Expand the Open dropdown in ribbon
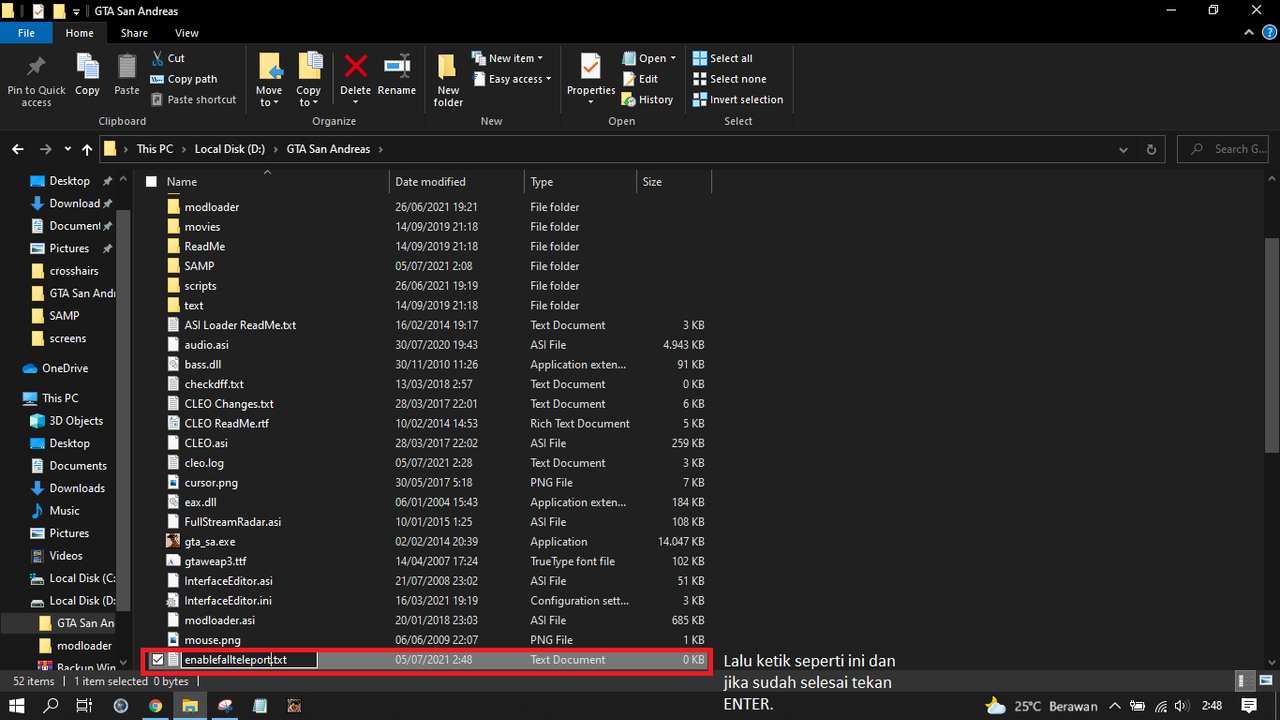This screenshot has height=720, width=1280. tap(672, 58)
